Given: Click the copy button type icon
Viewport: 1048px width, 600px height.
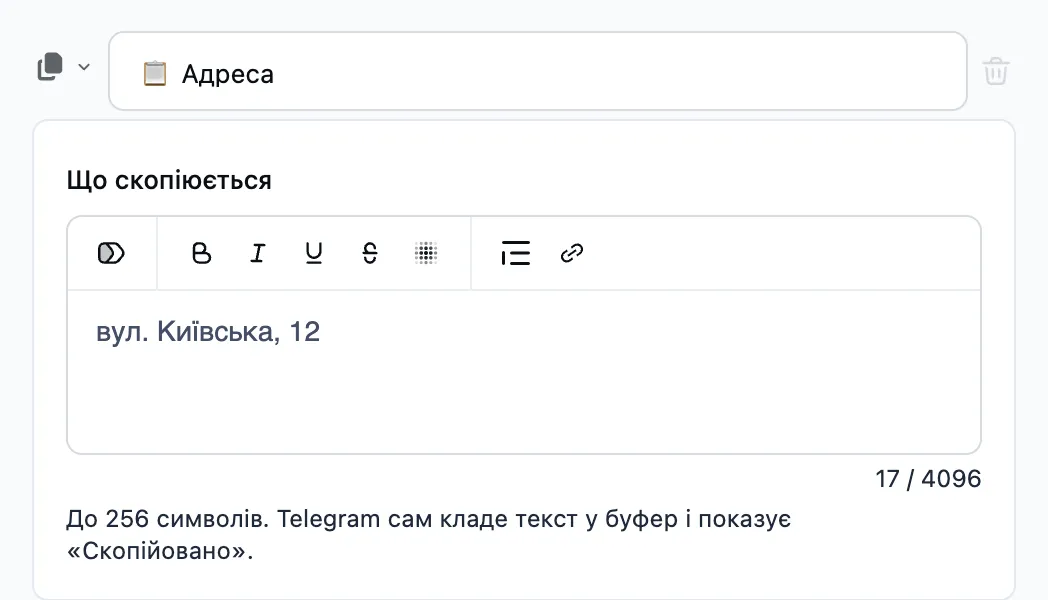Looking at the screenshot, I should [x=50, y=67].
